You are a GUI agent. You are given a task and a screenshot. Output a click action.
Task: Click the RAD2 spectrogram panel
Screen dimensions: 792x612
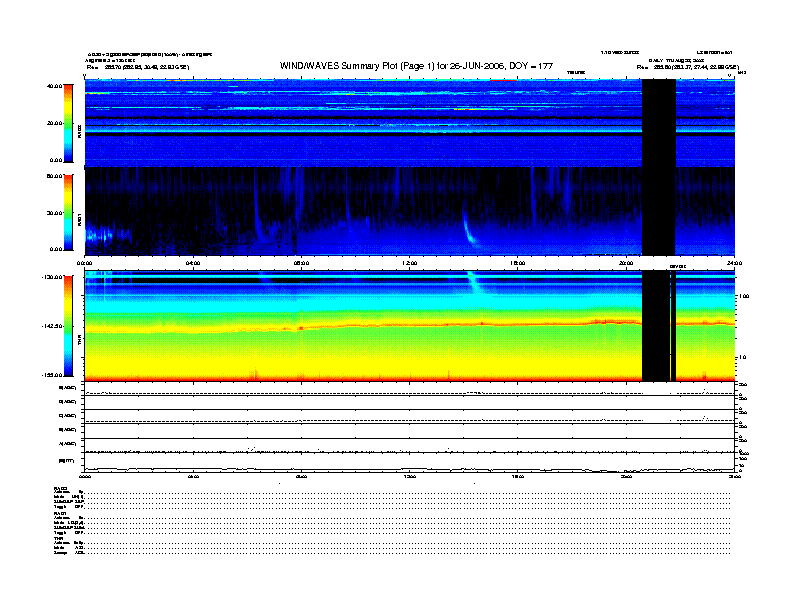410,123
